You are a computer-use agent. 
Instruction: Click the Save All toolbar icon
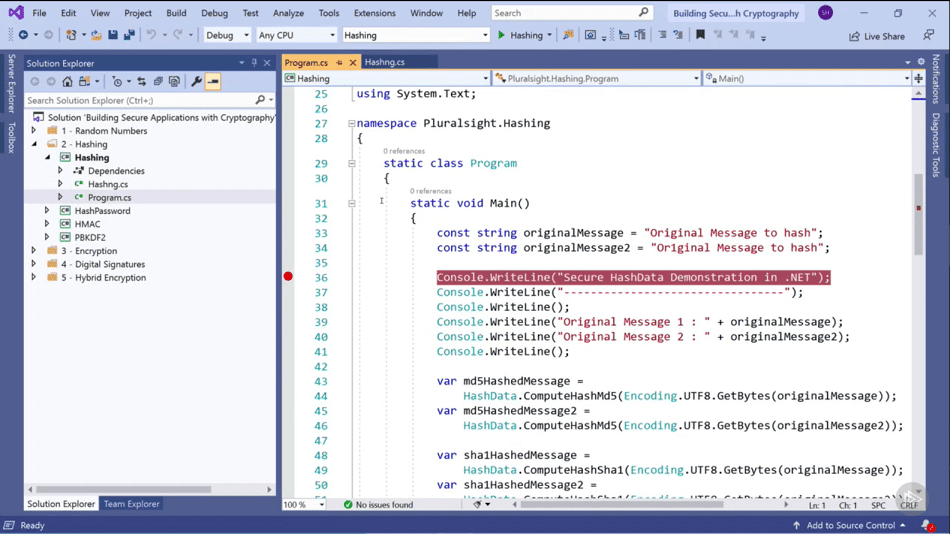click(129, 35)
